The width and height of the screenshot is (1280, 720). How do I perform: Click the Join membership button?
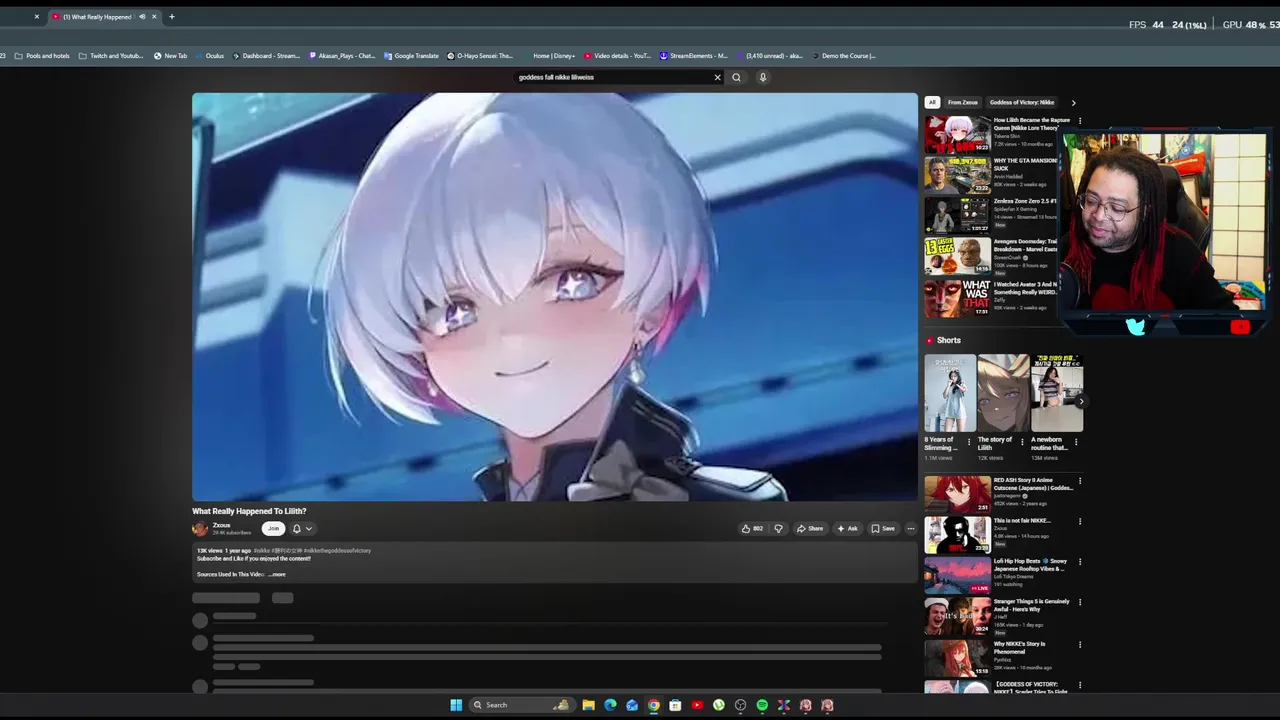click(x=273, y=529)
